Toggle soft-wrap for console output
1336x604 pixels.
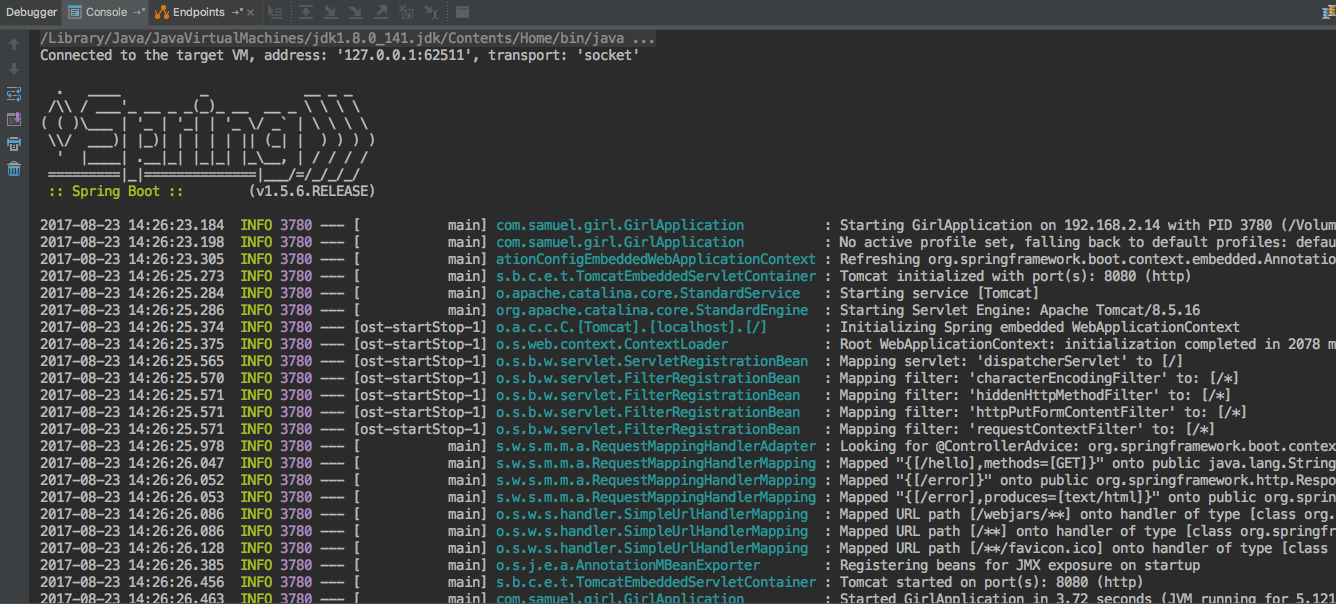pos(14,94)
